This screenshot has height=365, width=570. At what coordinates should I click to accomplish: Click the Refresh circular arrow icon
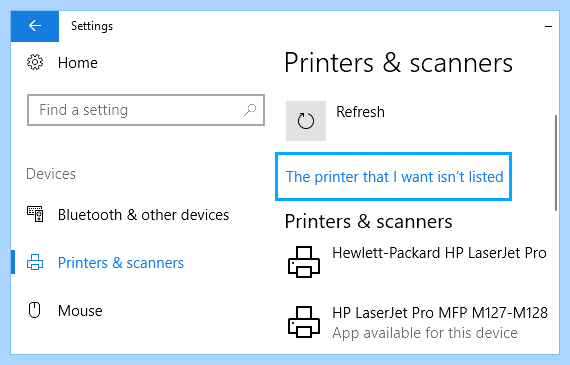(306, 121)
